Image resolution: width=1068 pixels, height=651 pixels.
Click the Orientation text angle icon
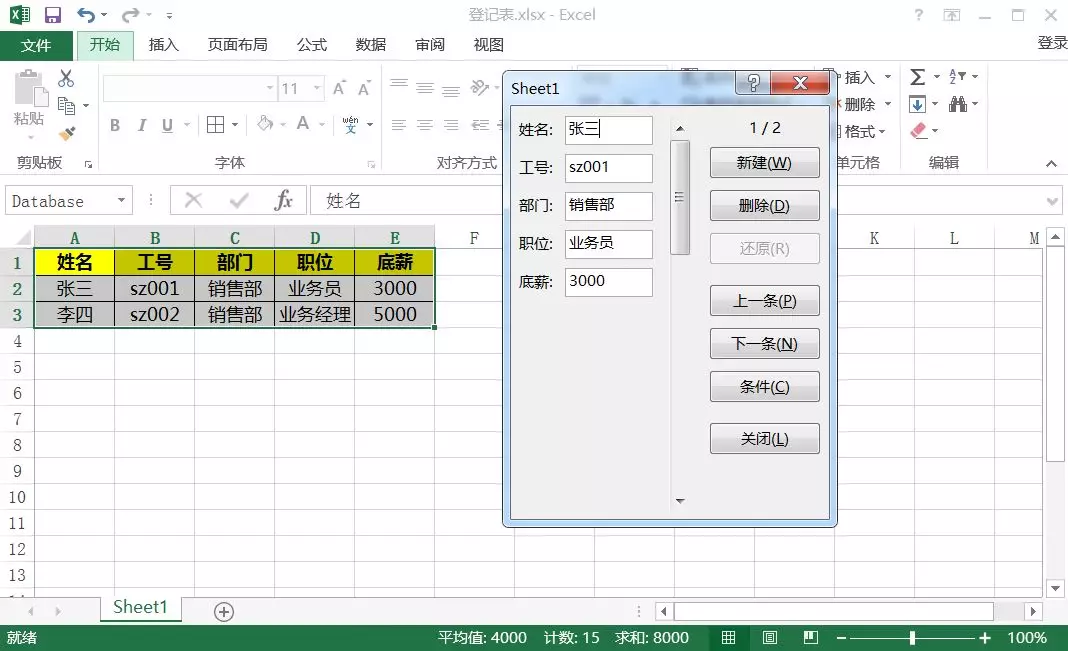[480, 88]
